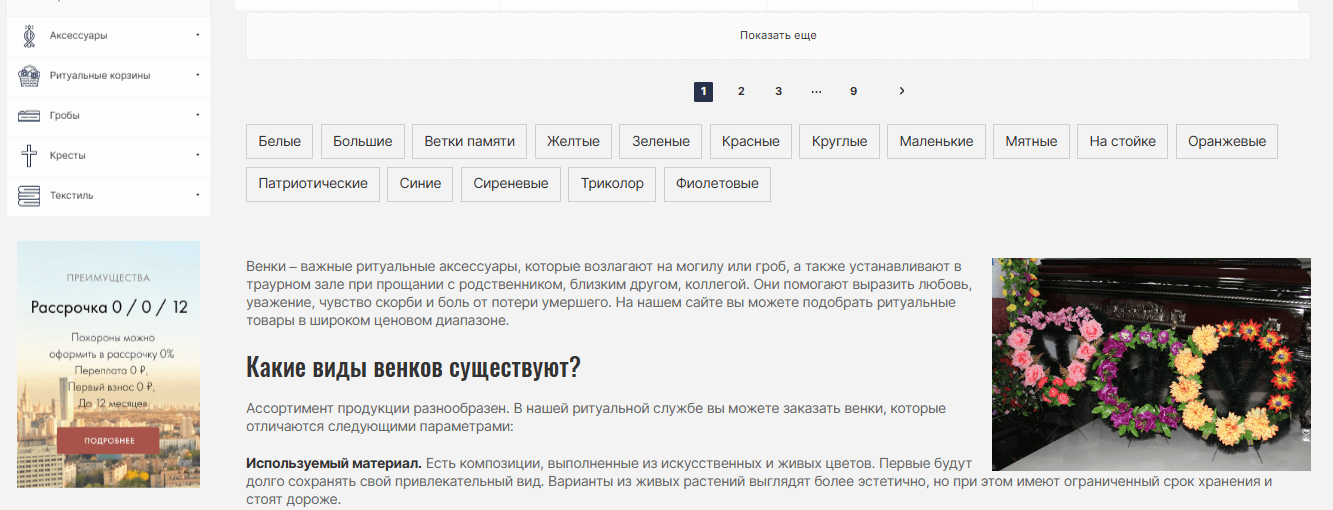
Task: Click the Кресты cross icon
Action: click(29, 156)
